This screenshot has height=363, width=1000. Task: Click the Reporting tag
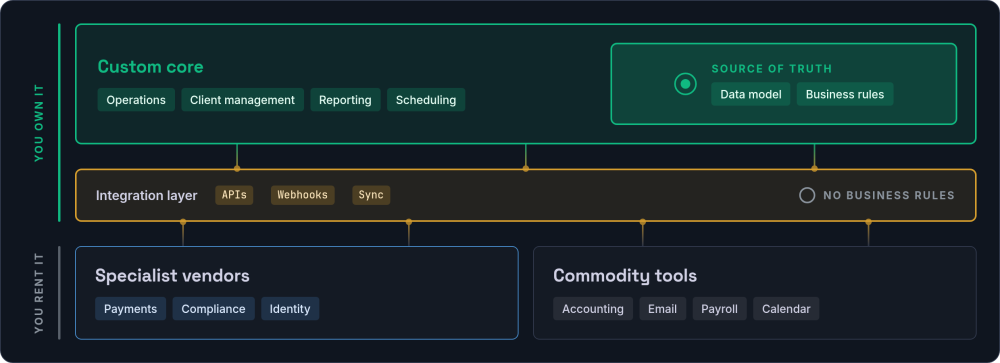pyautogui.click(x=345, y=100)
